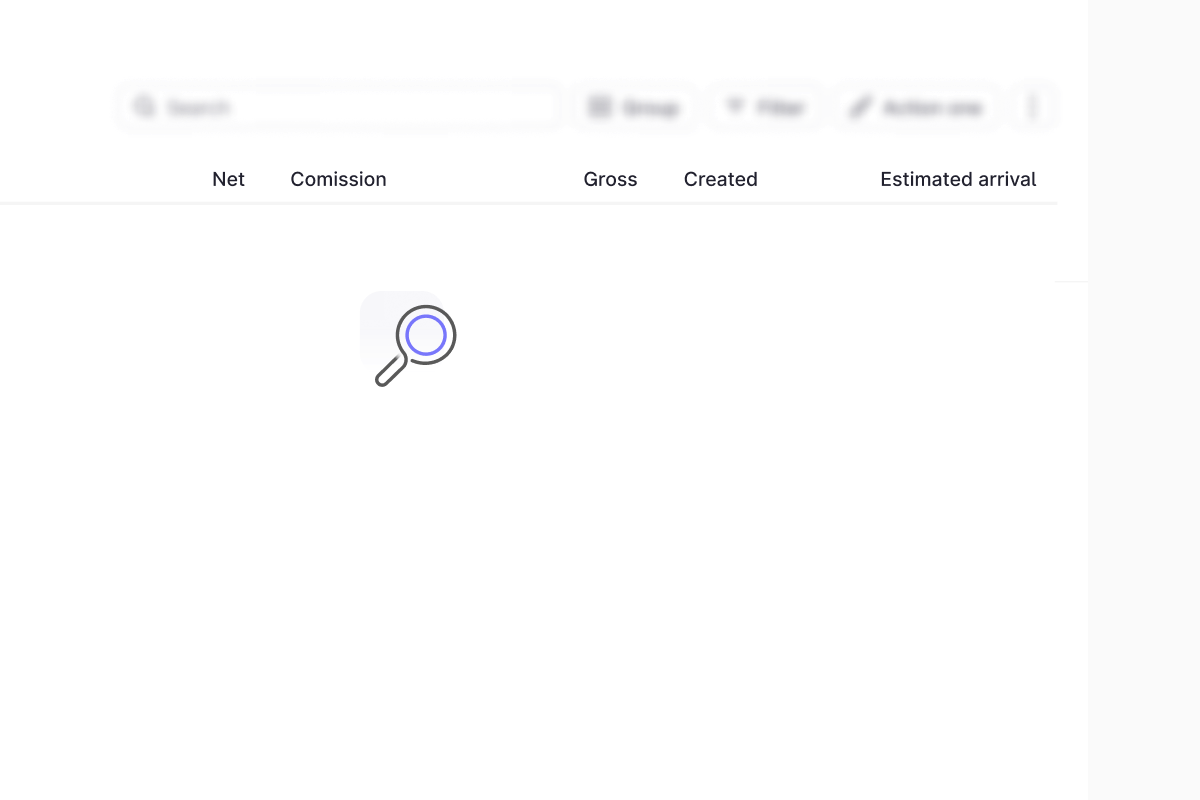Sort by the Net column header
The height and width of the screenshot is (800, 1200).
228,179
